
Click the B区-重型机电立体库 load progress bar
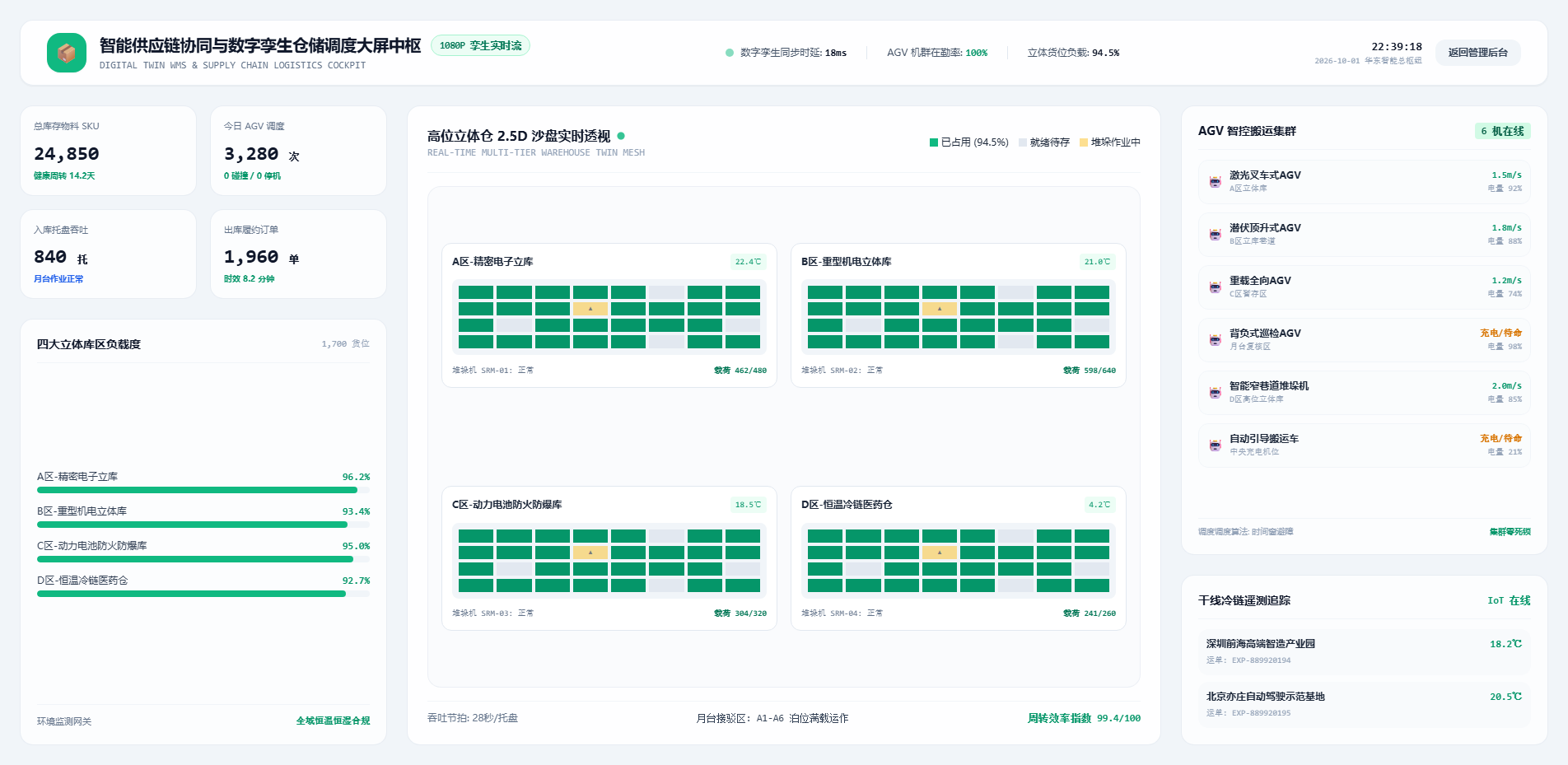coord(203,525)
